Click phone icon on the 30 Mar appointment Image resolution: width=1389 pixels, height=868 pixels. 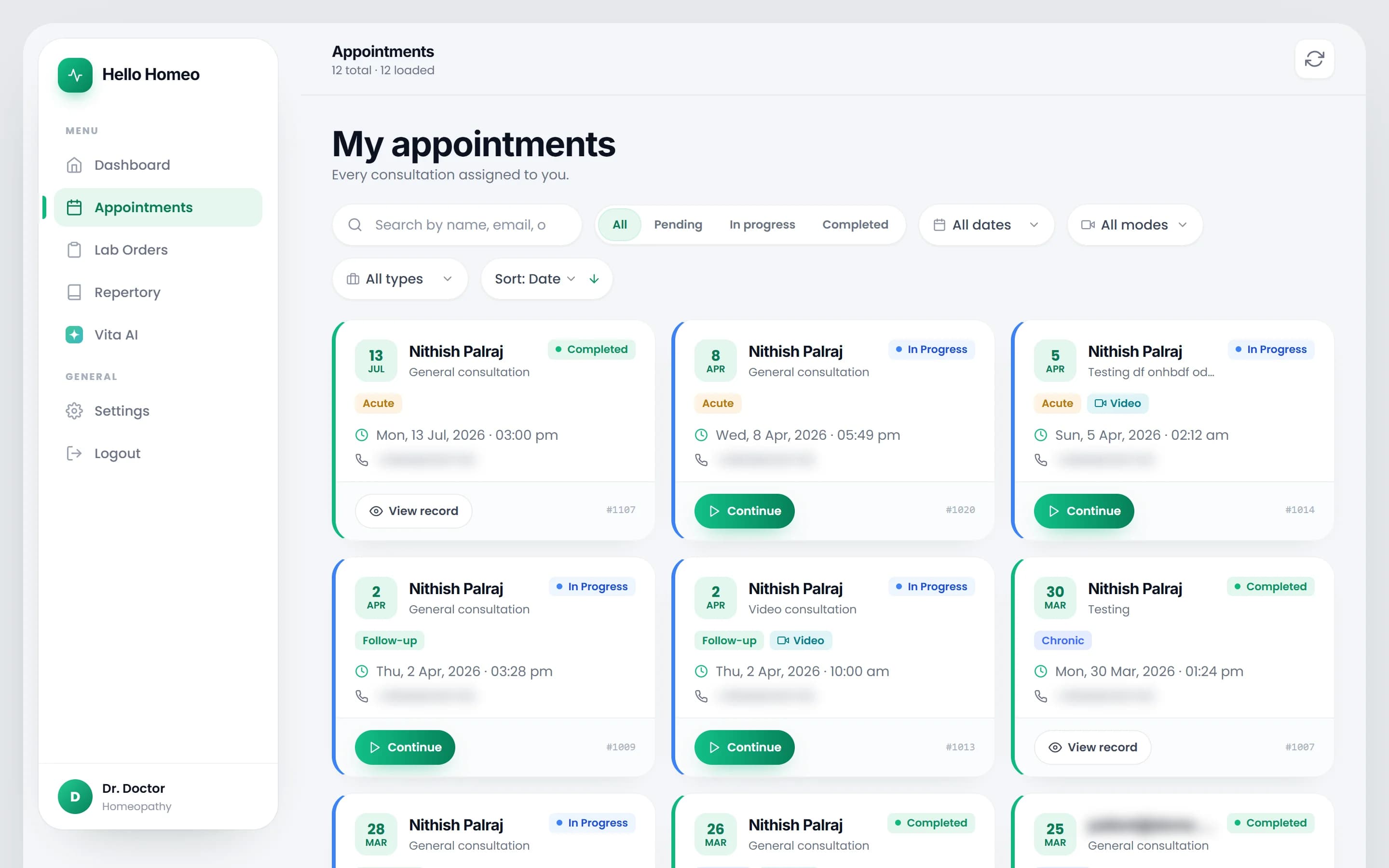point(1041,696)
